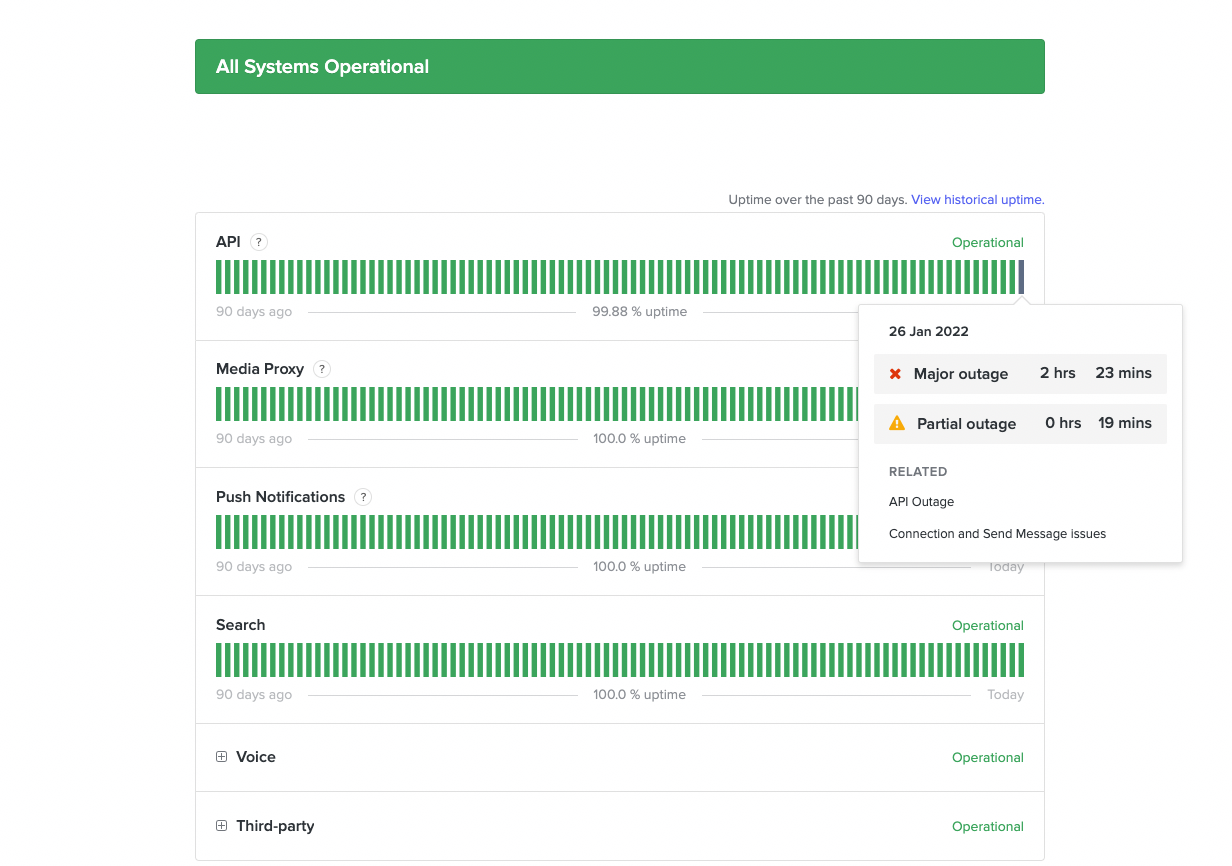Open the Push Notifications help tooltip icon

pos(363,497)
